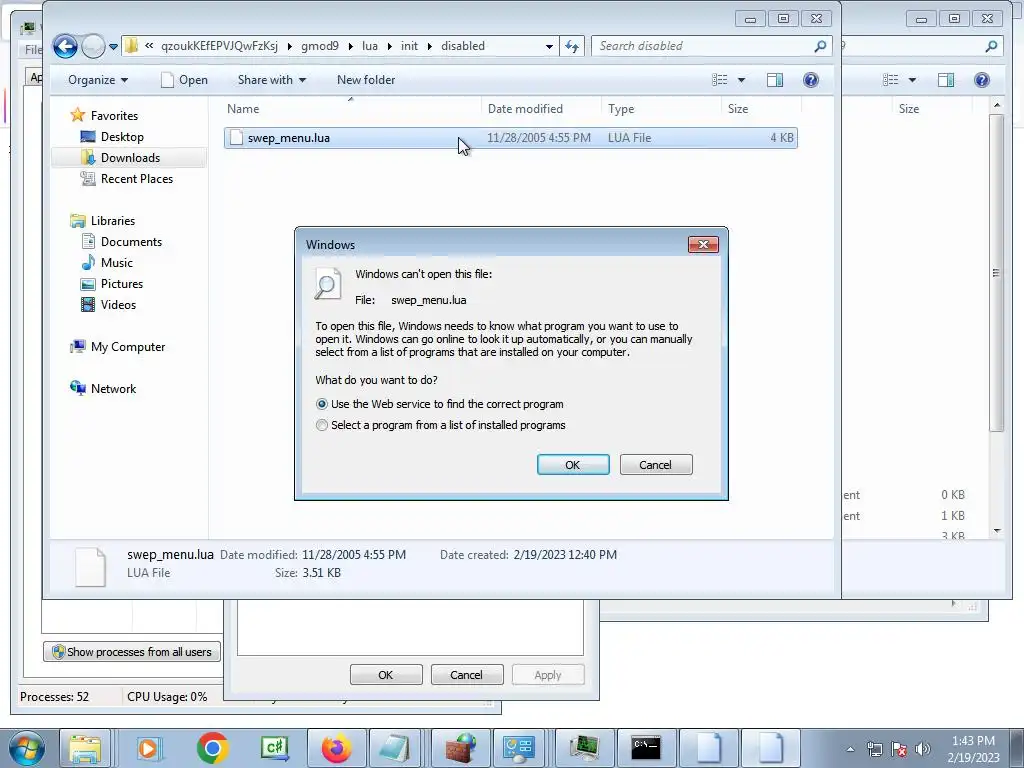Open Firefox from the taskbar

tap(336, 748)
